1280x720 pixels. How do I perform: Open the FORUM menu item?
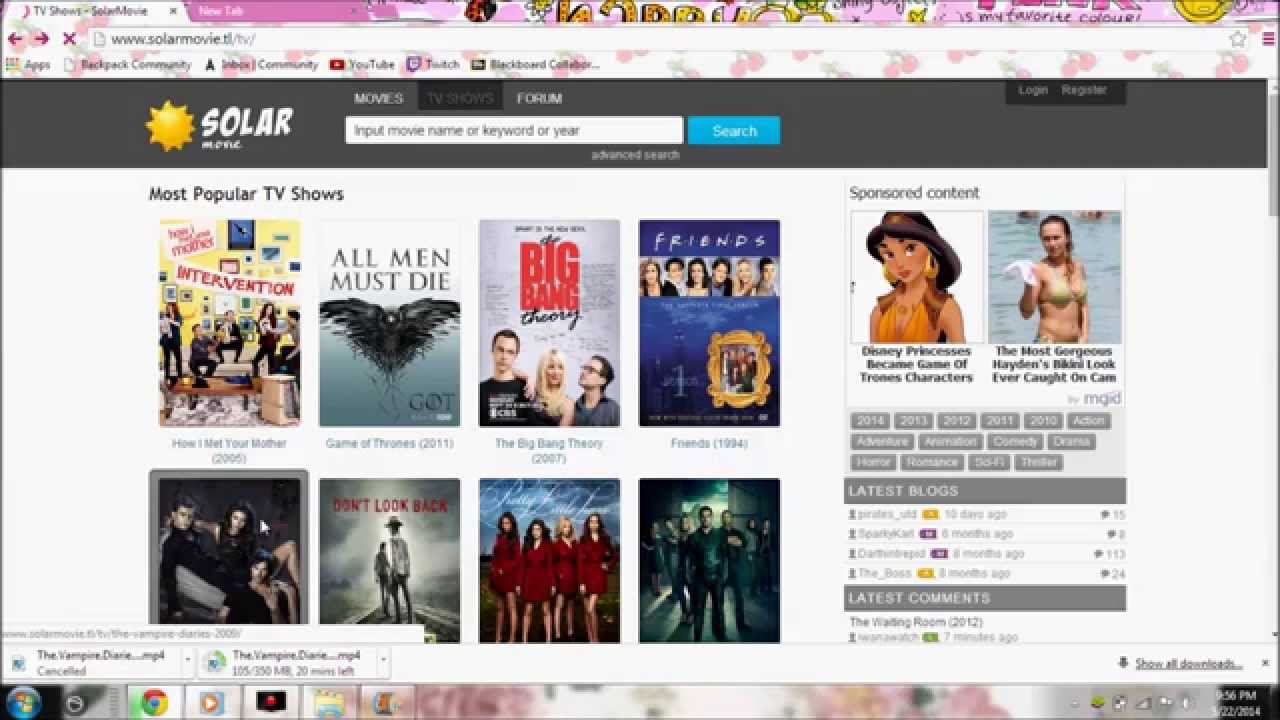pos(539,97)
